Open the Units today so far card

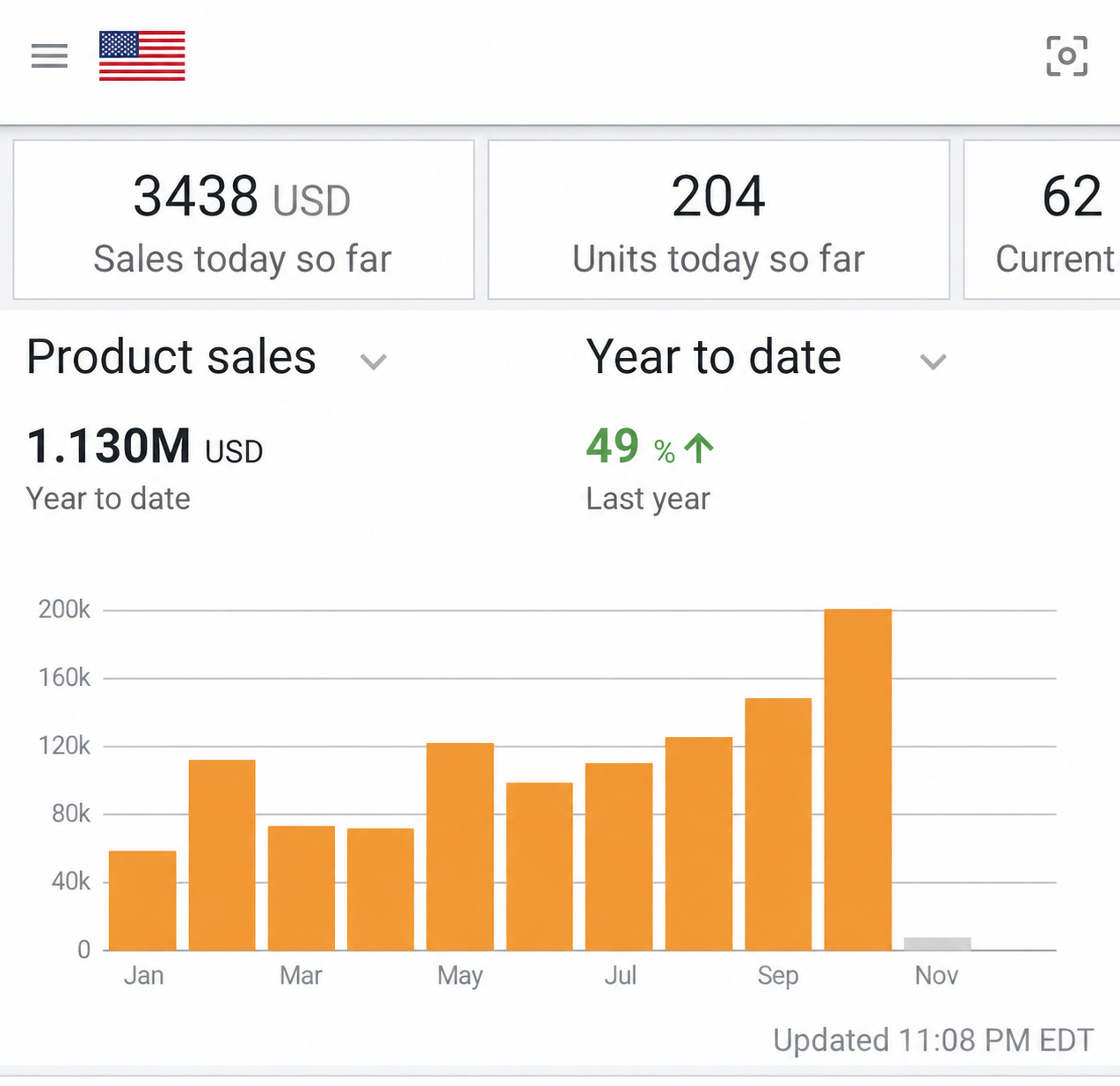tap(719, 220)
